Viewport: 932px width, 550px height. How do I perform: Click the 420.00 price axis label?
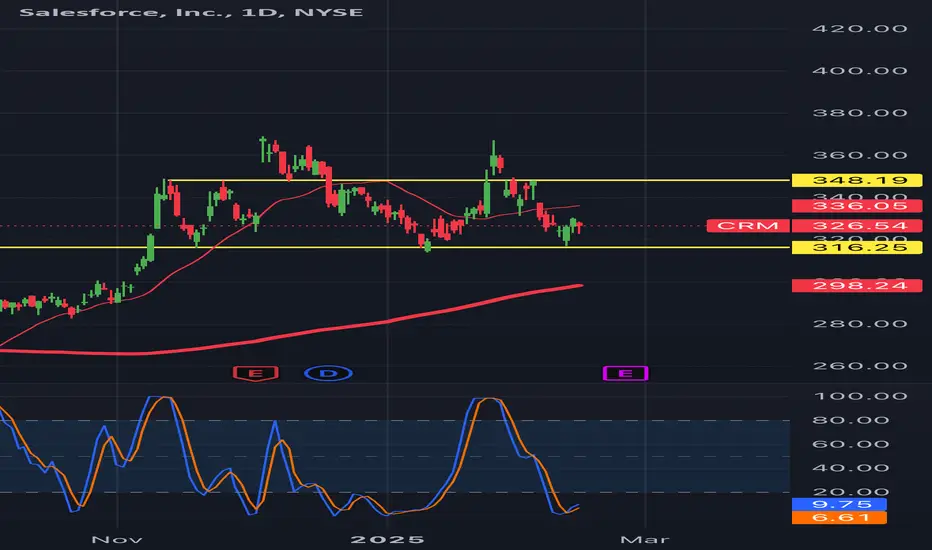coord(859,29)
